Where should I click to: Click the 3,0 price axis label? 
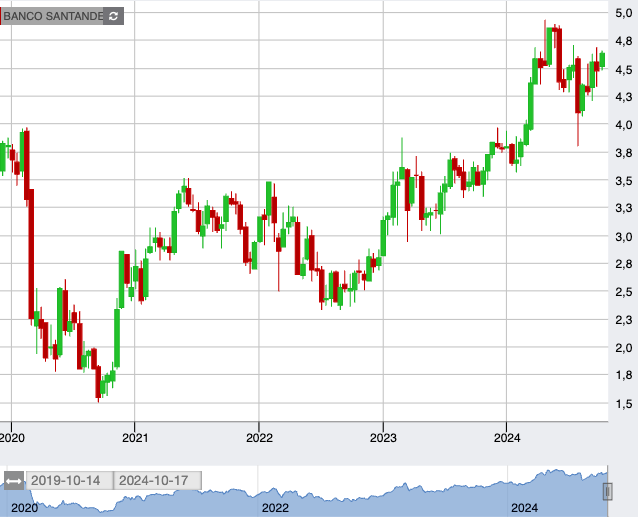624,237
